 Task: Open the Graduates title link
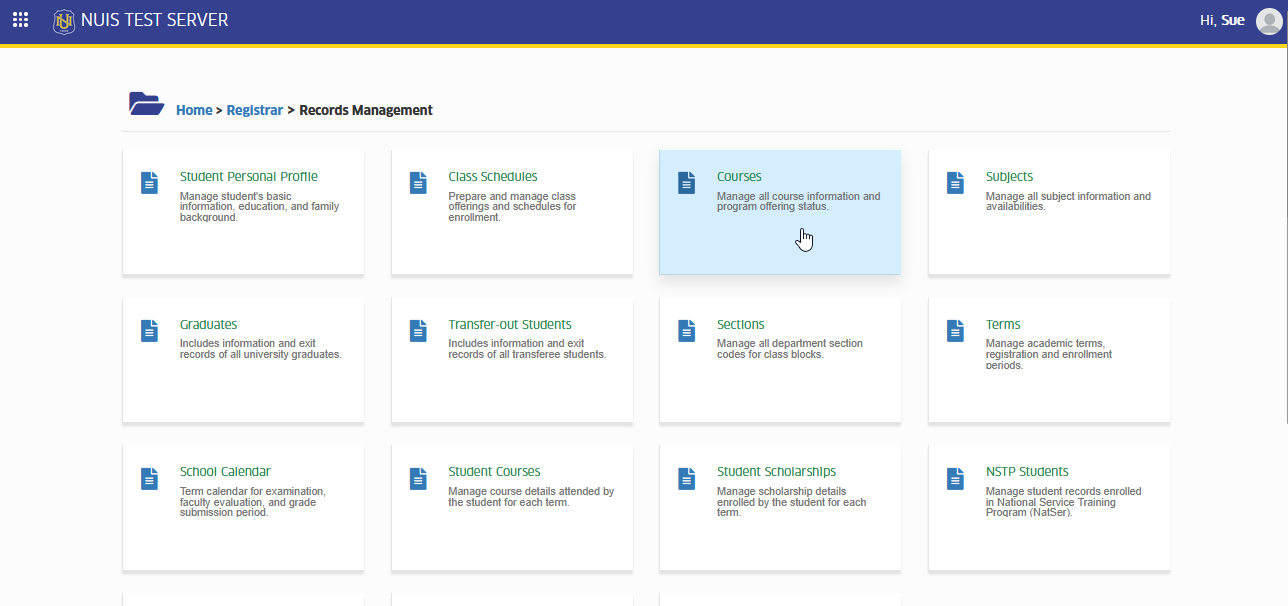coord(209,325)
